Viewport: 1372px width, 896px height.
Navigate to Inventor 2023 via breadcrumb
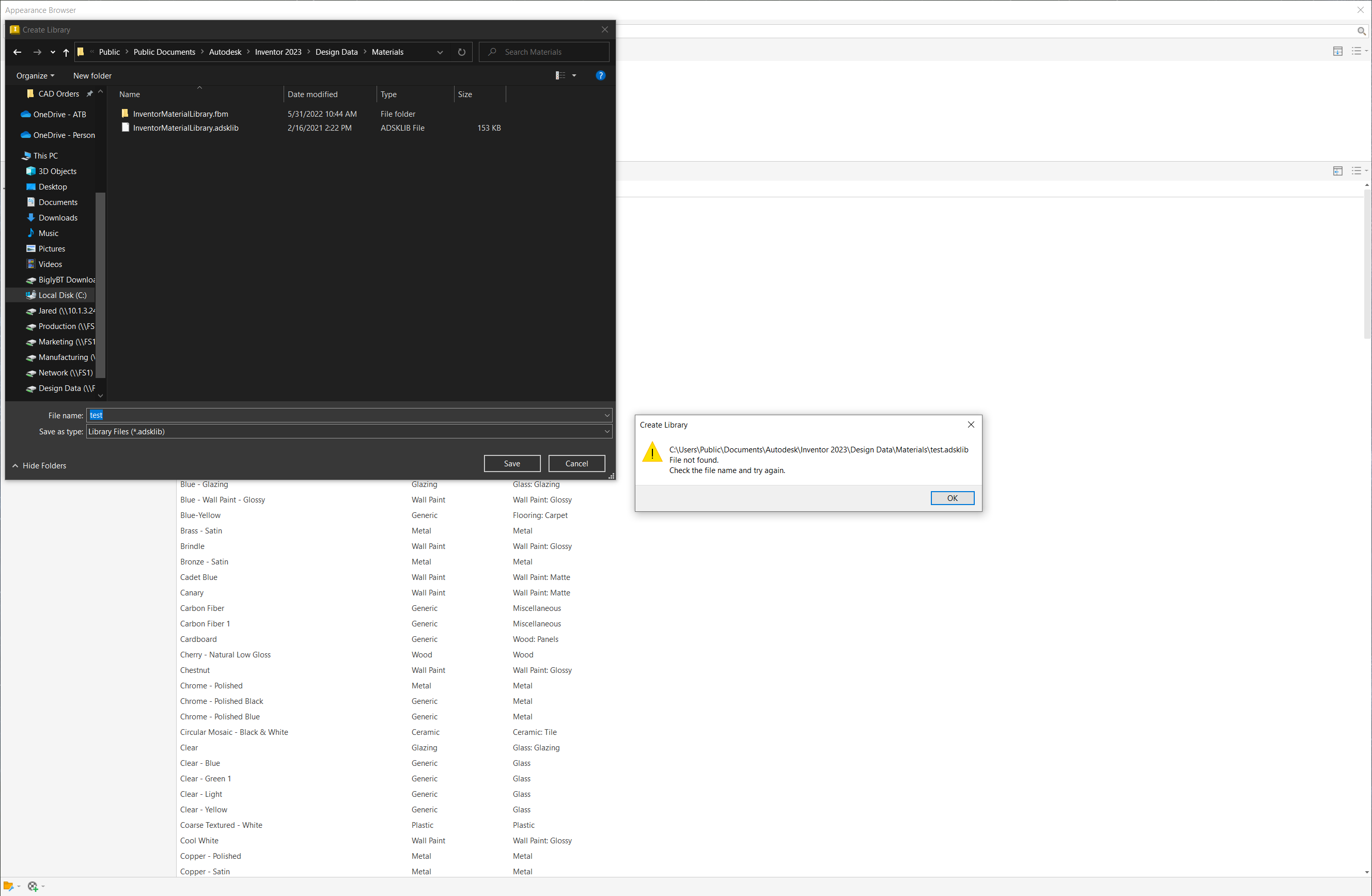click(278, 52)
